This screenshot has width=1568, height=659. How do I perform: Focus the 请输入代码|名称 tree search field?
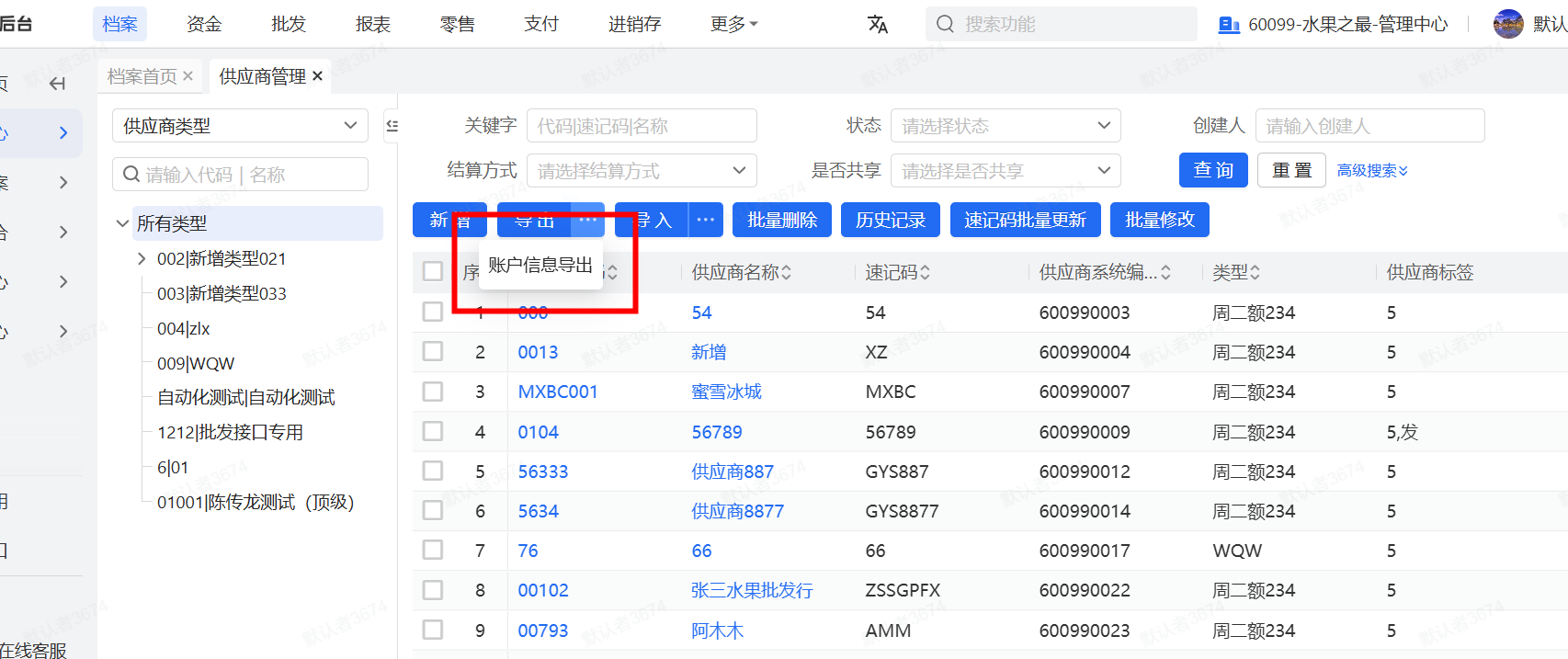point(240,174)
